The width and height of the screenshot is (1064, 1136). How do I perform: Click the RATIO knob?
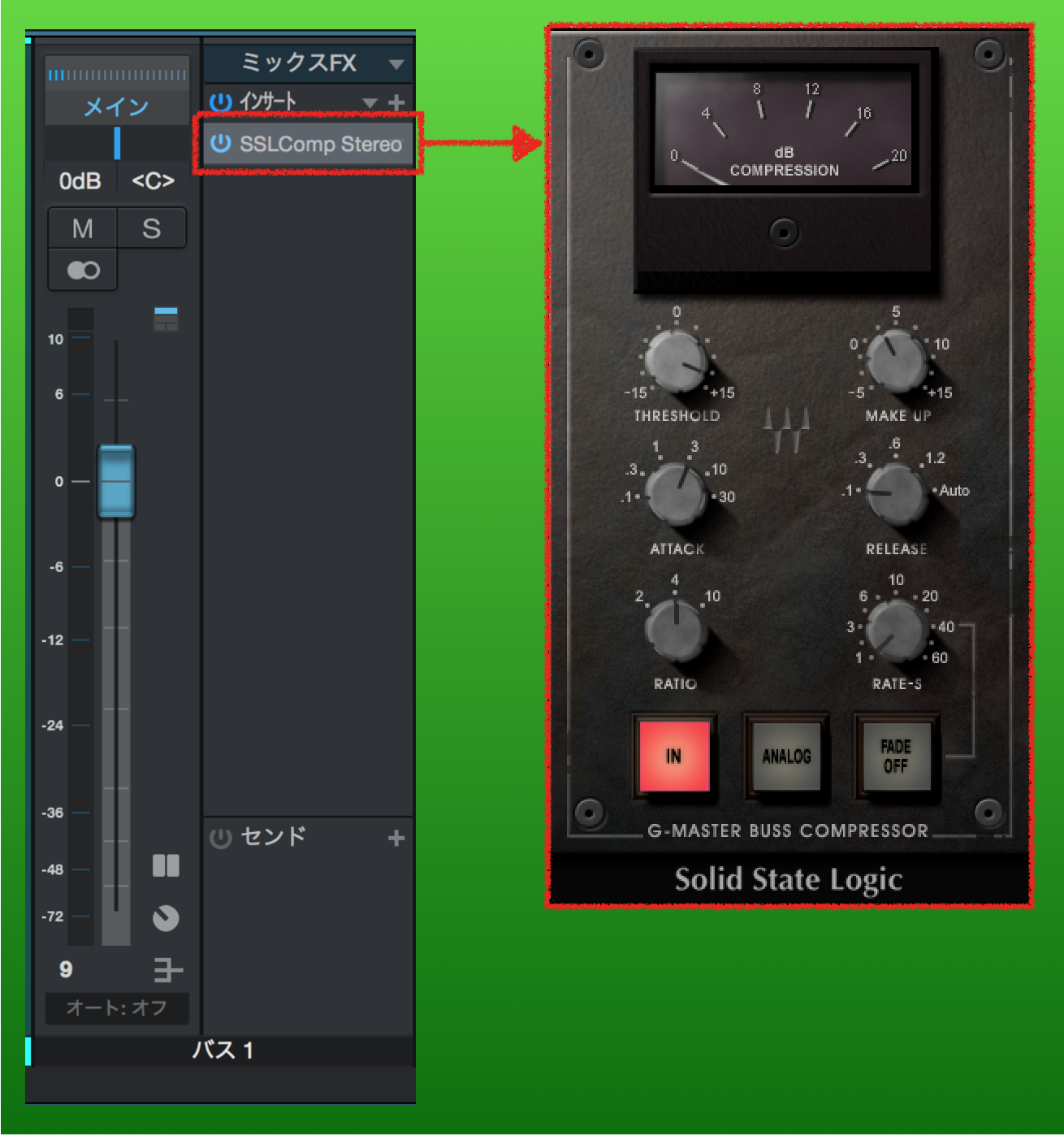tap(676, 630)
